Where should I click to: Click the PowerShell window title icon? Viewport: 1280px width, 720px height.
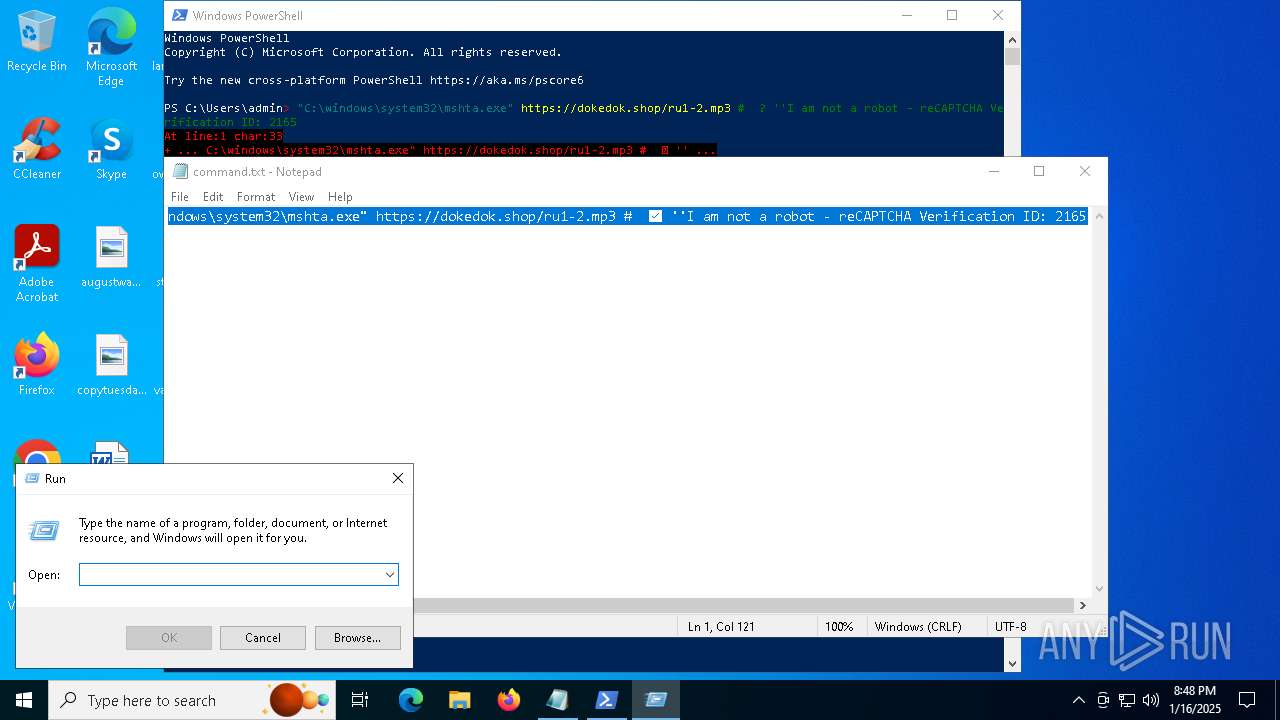(x=179, y=15)
